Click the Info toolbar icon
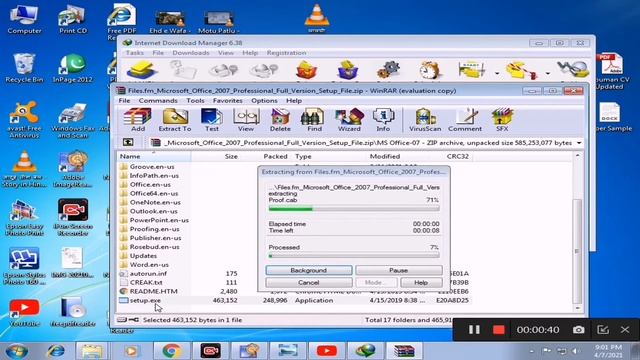 click(x=383, y=120)
